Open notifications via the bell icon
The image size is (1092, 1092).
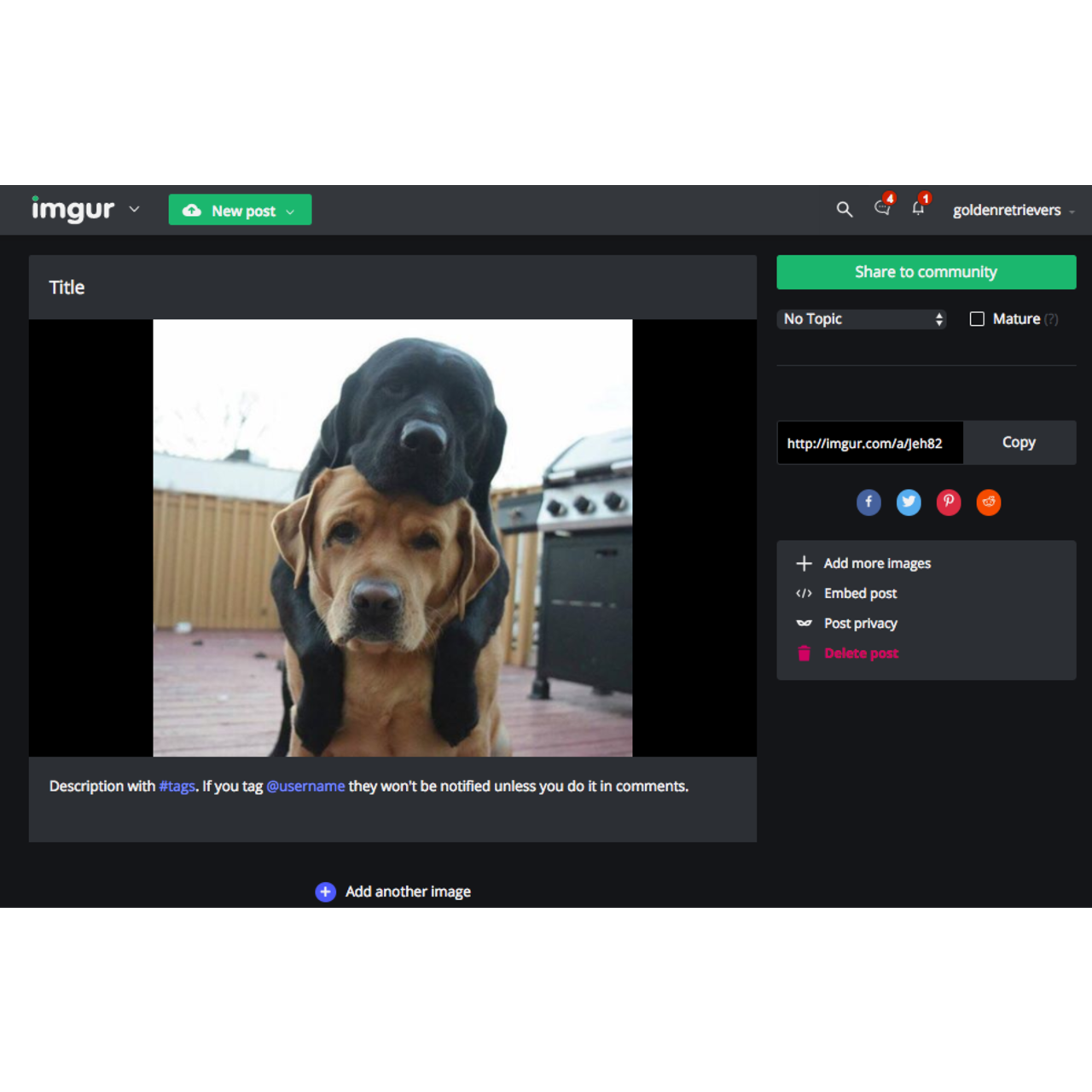[x=917, y=210]
